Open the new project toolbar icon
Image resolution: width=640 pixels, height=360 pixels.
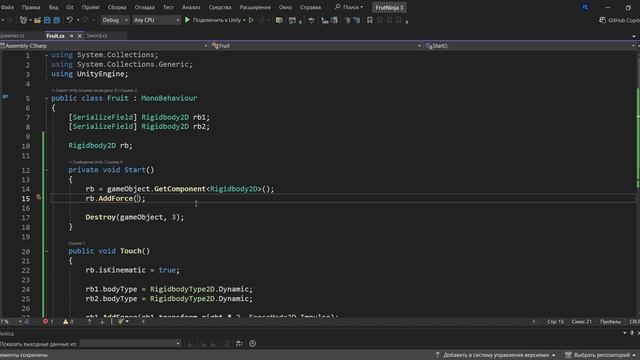coord(24,20)
